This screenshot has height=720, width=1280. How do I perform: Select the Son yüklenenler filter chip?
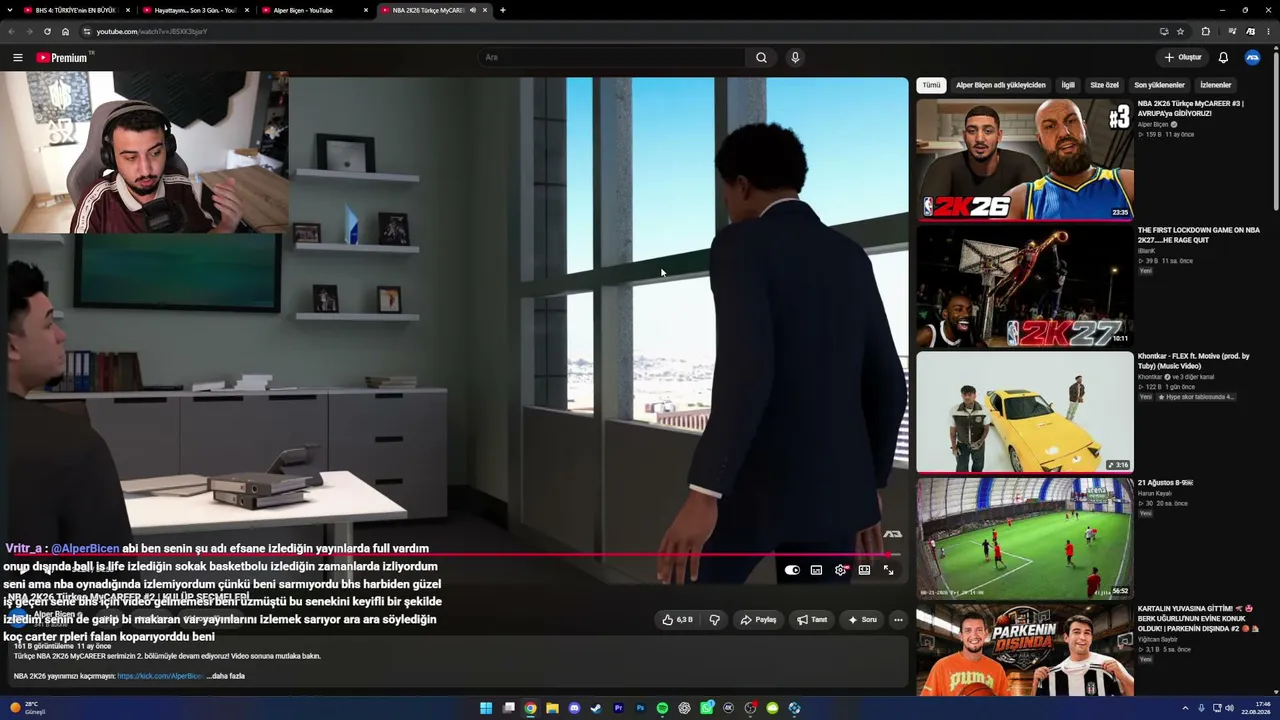tap(1159, 85)
